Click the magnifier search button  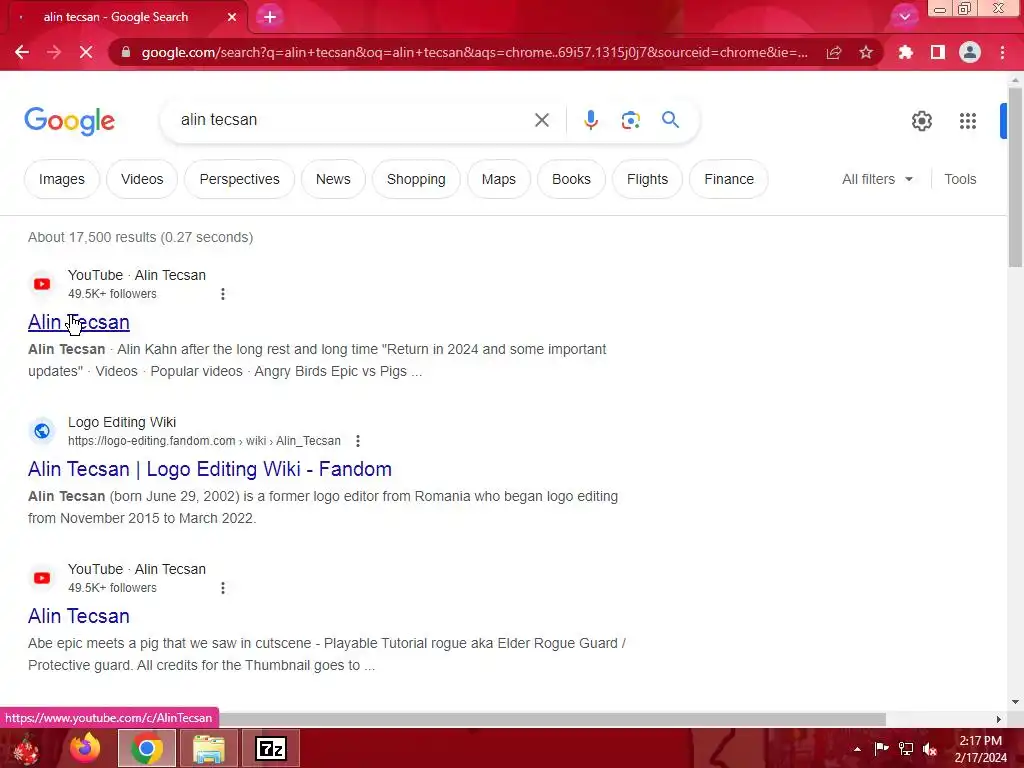(x=670, y=120)
